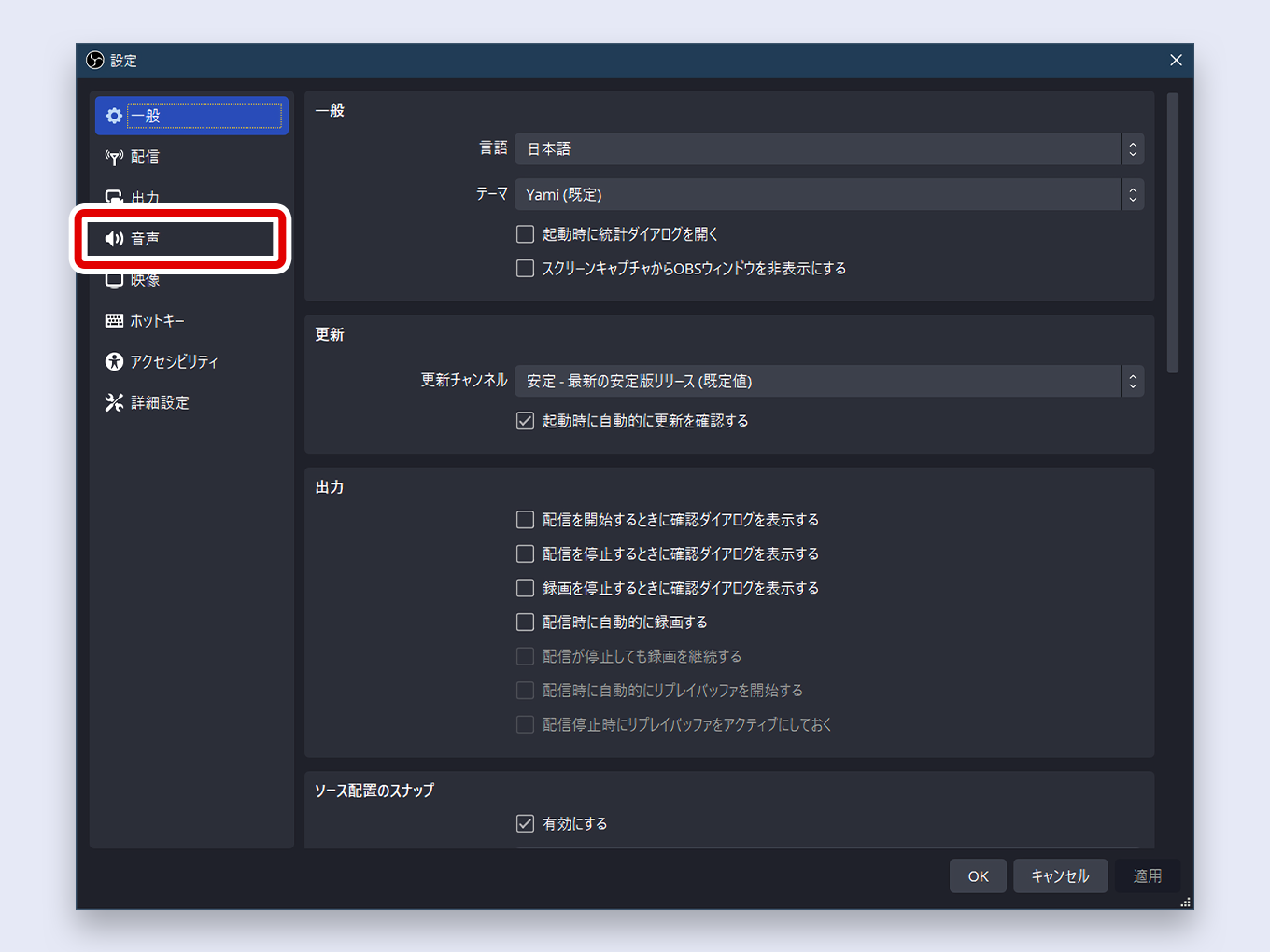This screenshot has height=952, width=1270.
Task: Click the ソース配置のスナップ section heading
Action: click(374, 791)
